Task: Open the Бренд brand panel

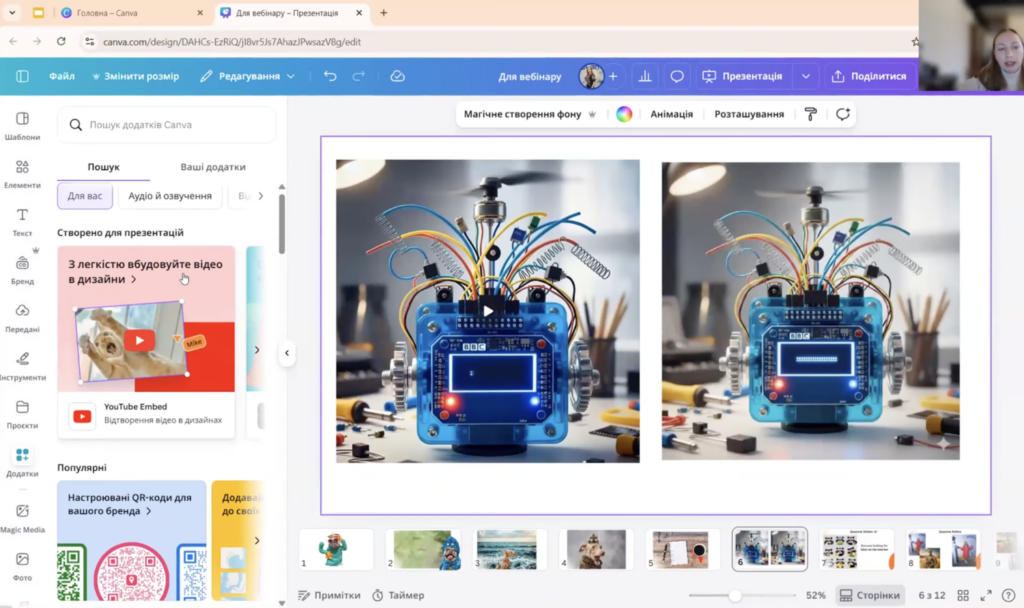Action: pyautogui.click(x=22, y=270)
